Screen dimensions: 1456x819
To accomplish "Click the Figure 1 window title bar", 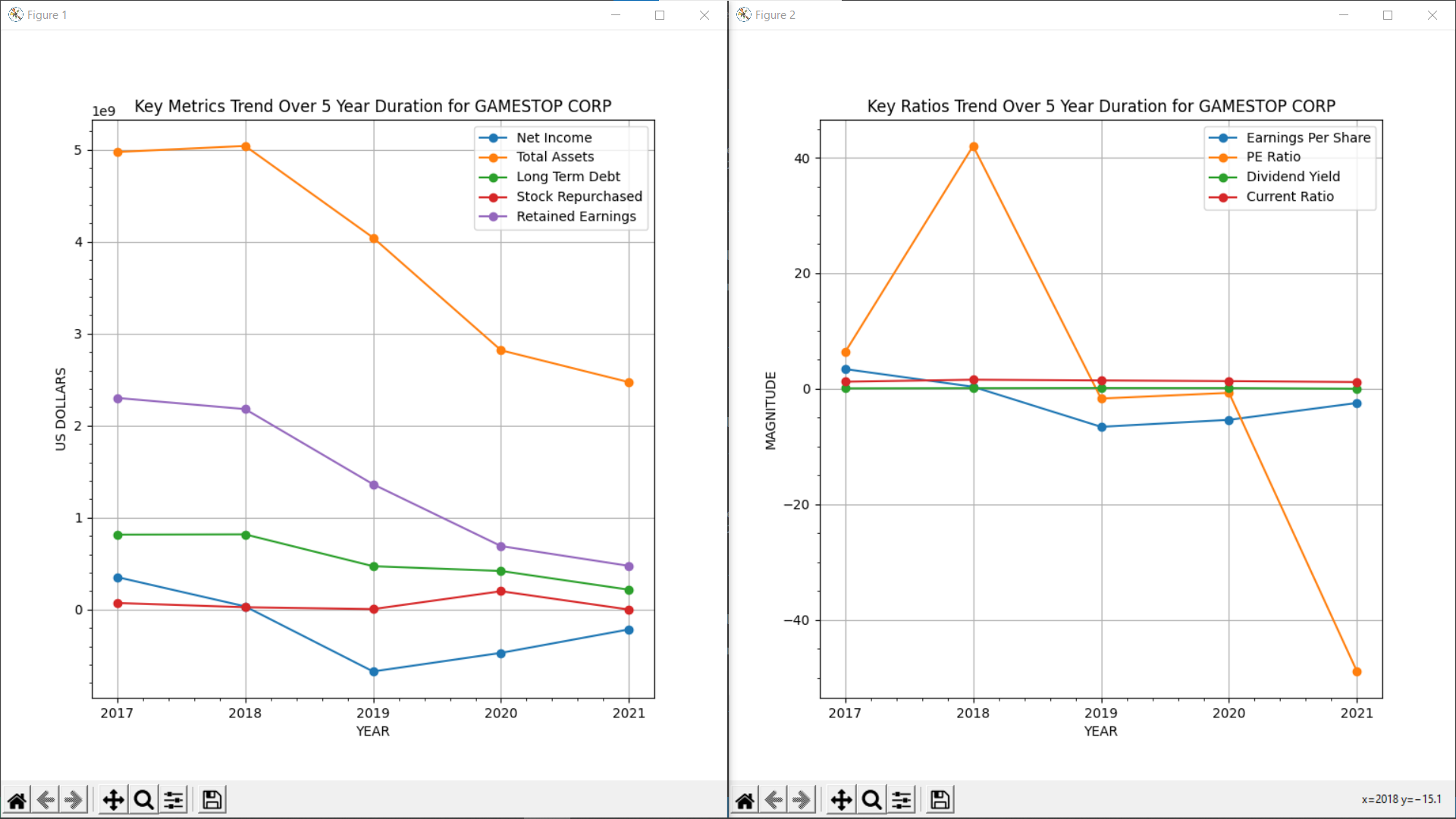I will click(x=303, y=15).
